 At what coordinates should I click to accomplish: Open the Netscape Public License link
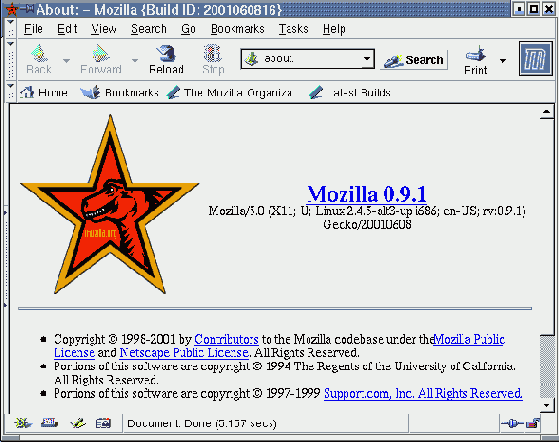click(x=184, y=353)
